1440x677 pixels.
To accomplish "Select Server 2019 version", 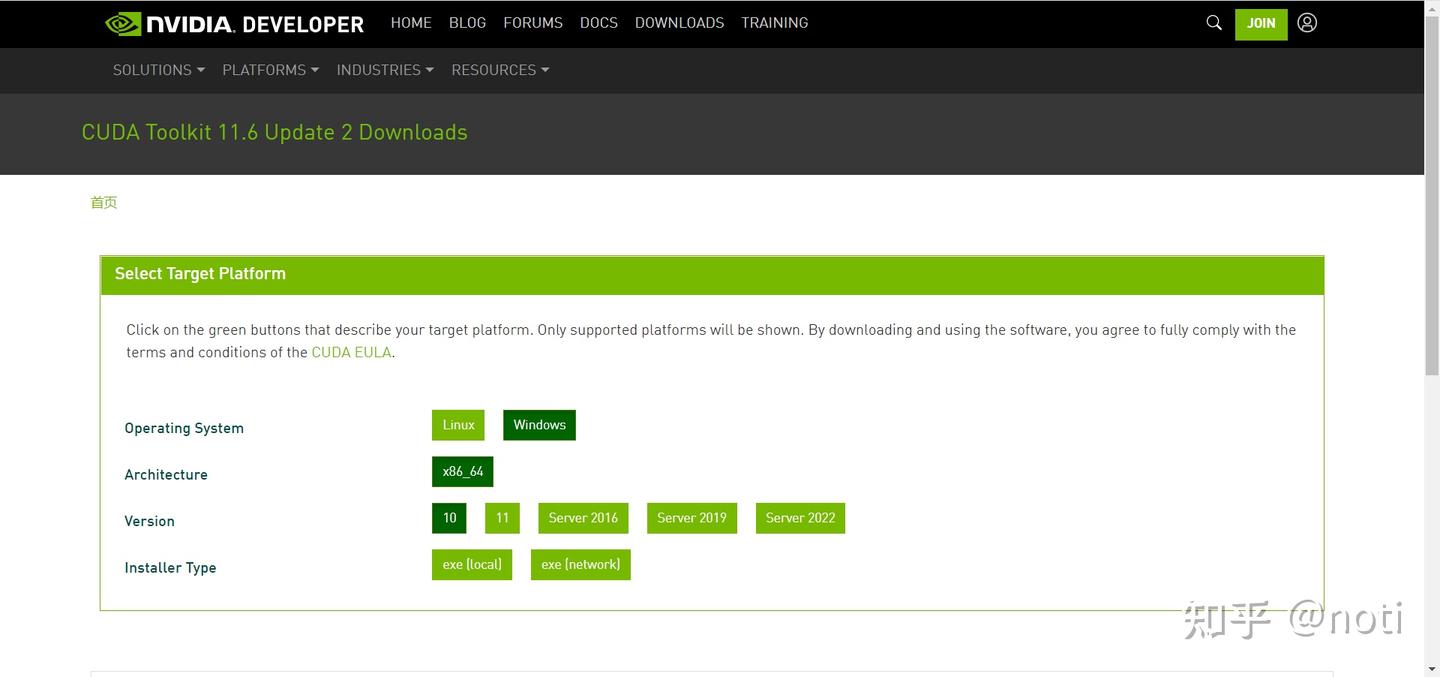I will tap(692, 518).
